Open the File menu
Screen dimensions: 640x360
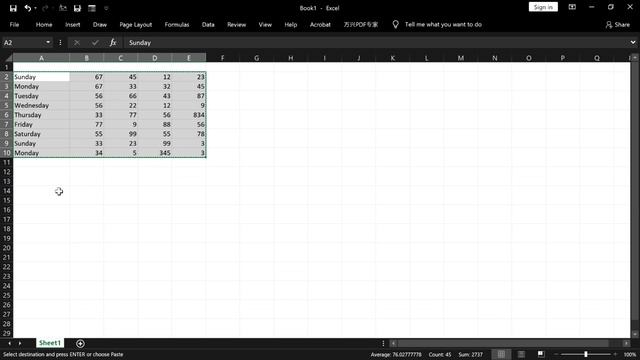[14, 24]
